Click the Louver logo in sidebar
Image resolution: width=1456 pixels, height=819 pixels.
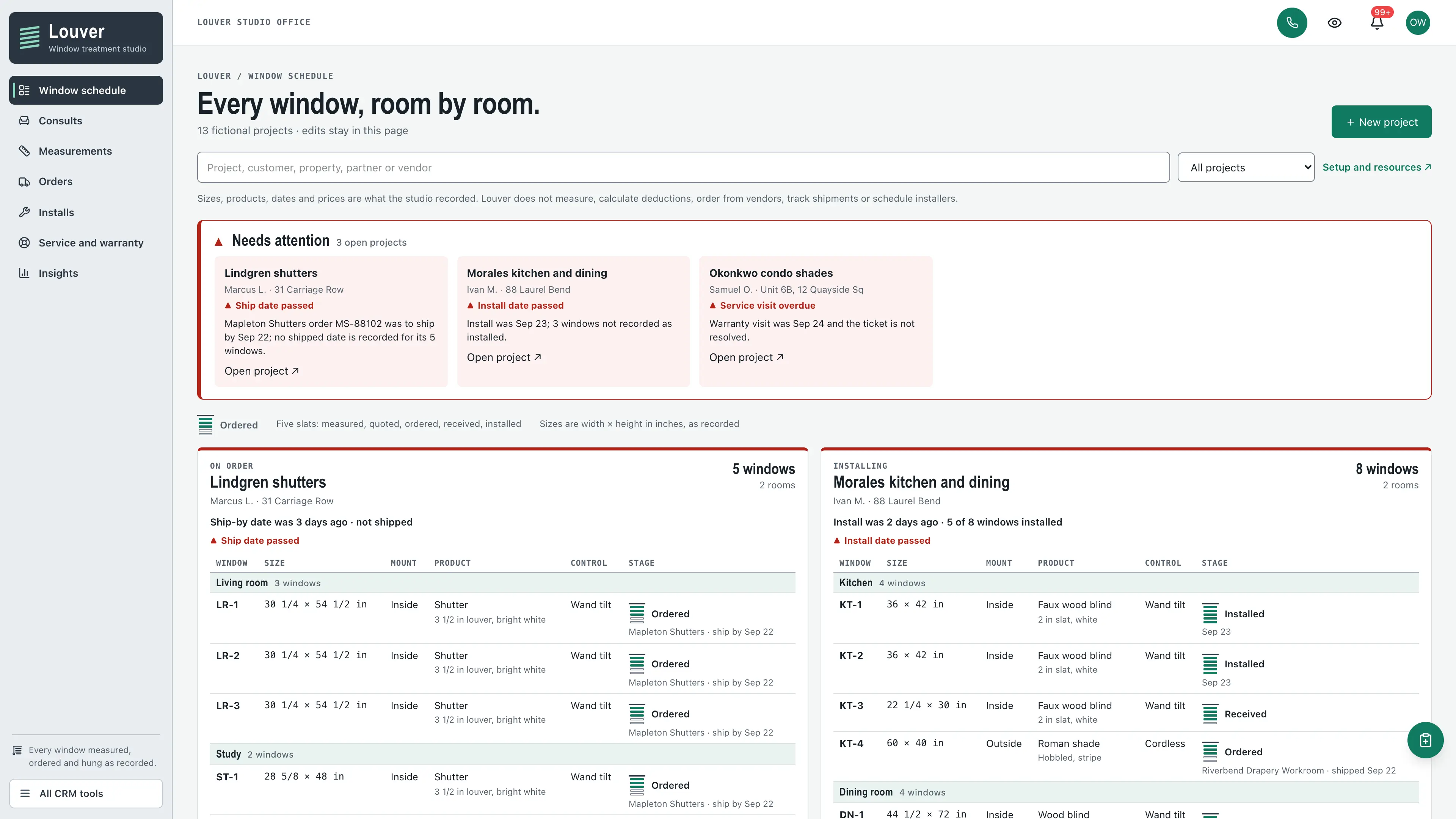(x=86, y=38)
